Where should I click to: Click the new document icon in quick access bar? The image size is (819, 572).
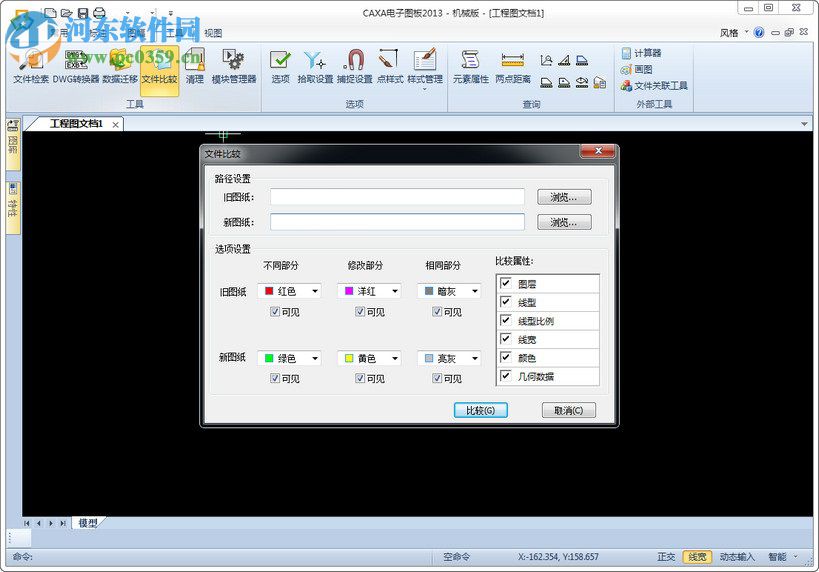50,13
